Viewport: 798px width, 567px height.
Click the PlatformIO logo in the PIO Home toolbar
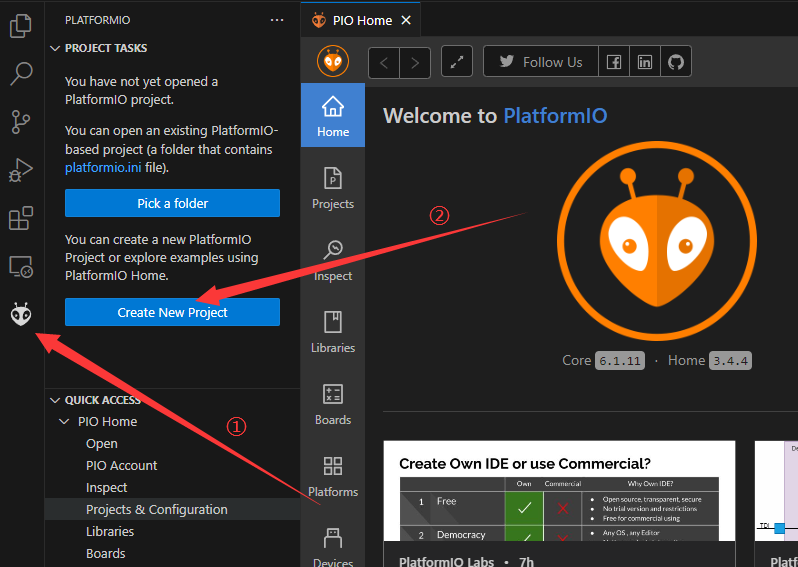coord(333,62)
